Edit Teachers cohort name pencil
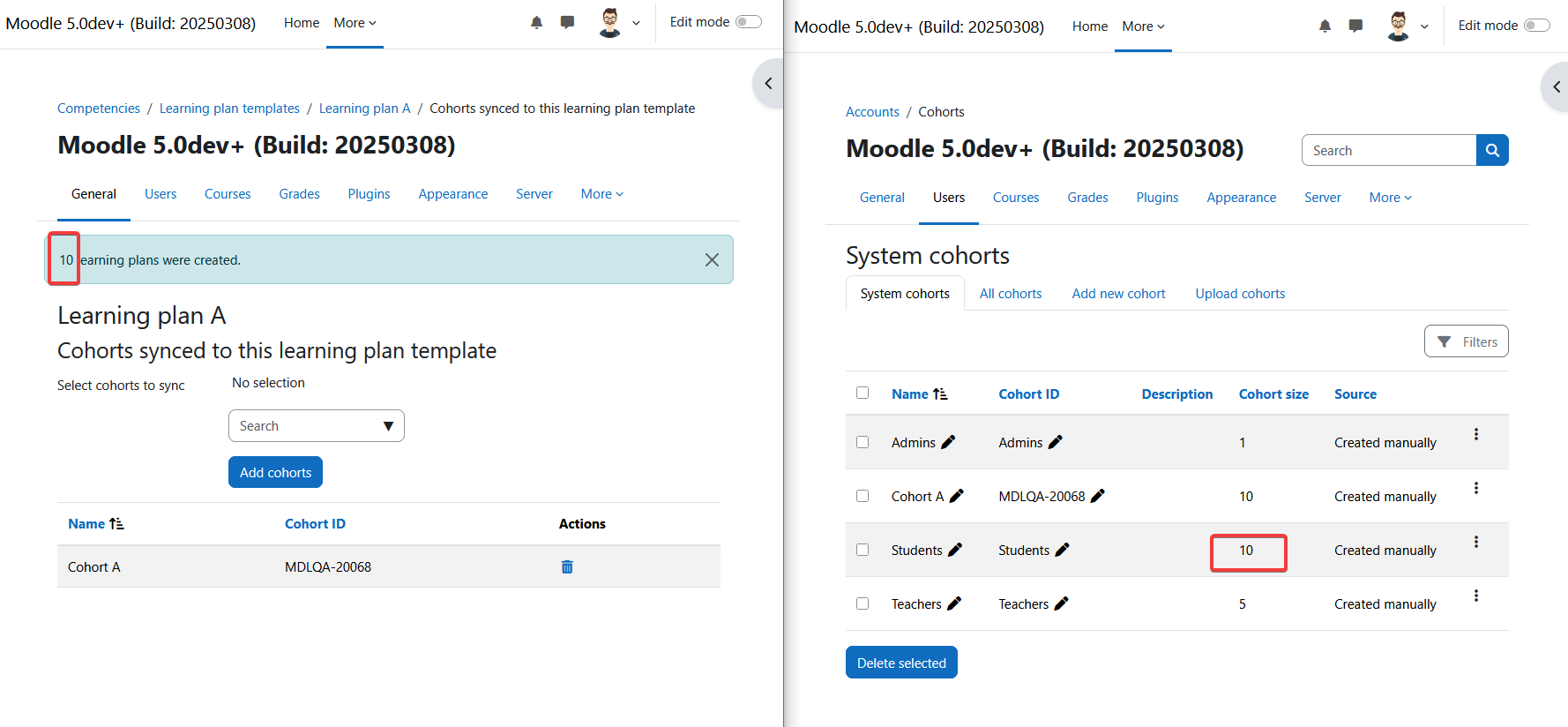The image size is (1568, 727). point(953,603)
